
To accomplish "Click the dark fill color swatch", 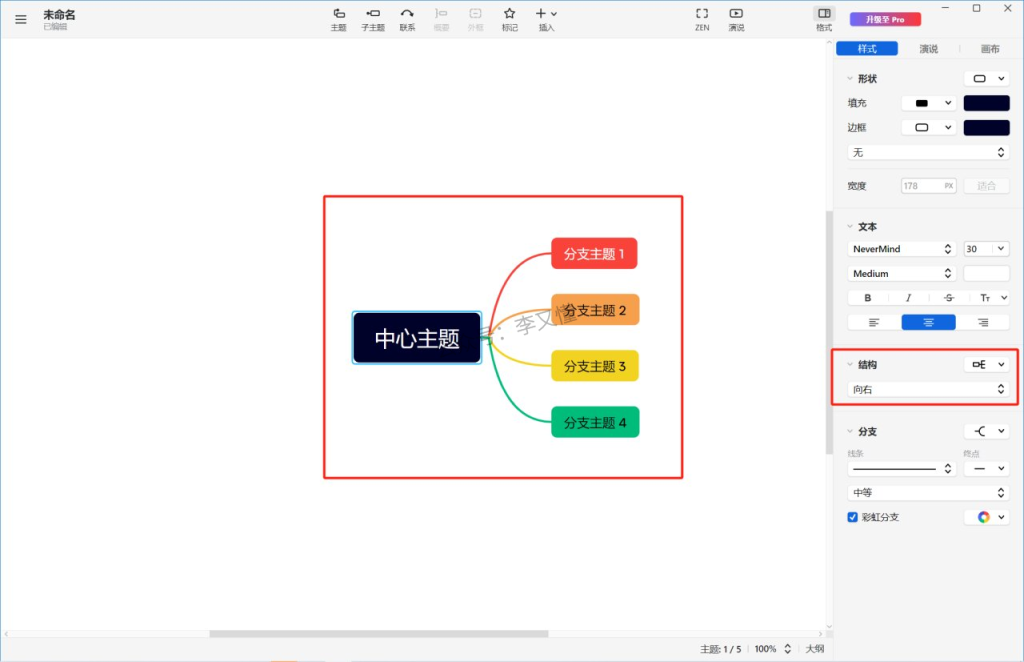I will pyautogui.click(x=986, y=103).
